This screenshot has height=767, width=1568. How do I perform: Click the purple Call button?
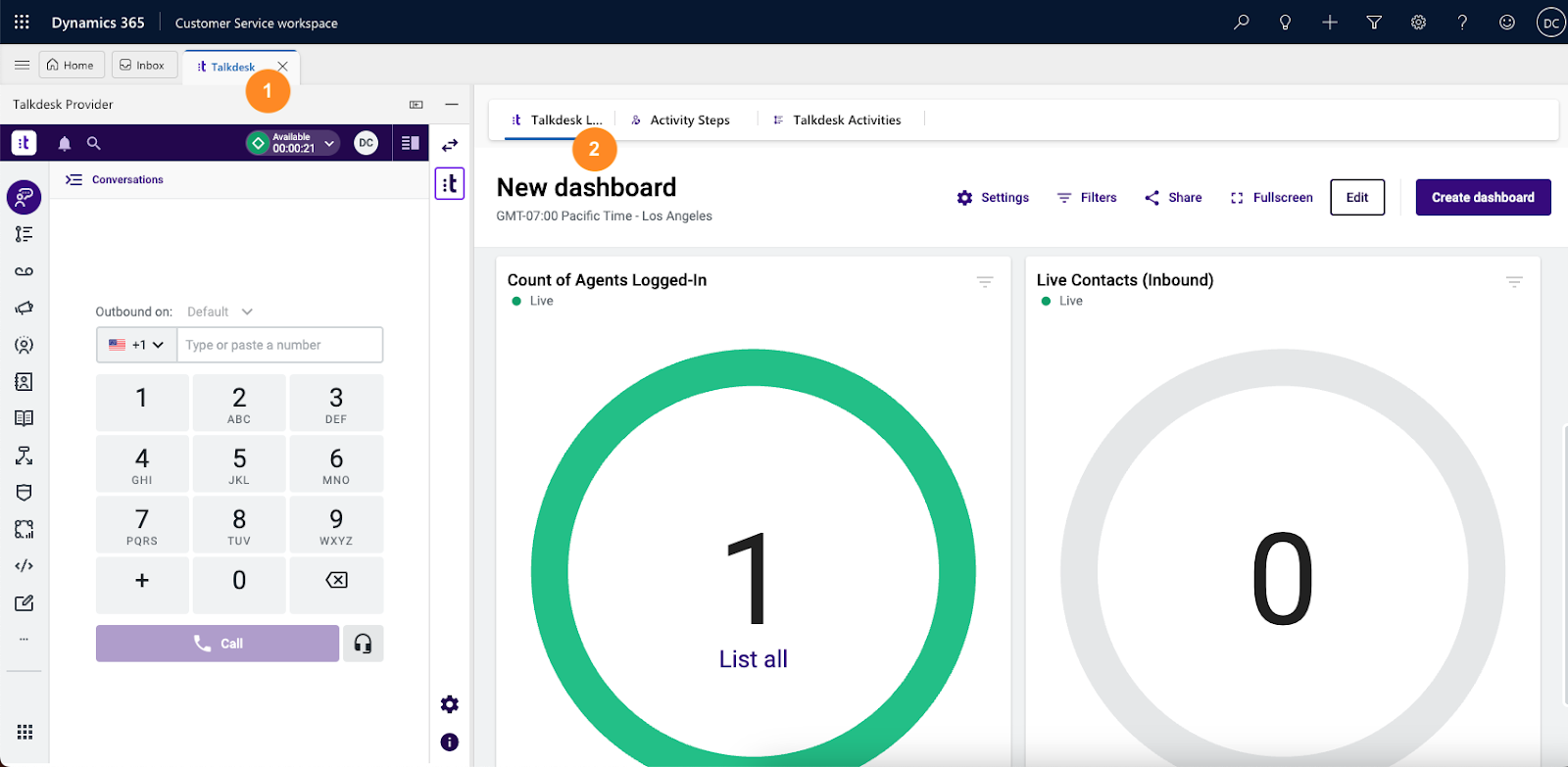click(218, 644)
